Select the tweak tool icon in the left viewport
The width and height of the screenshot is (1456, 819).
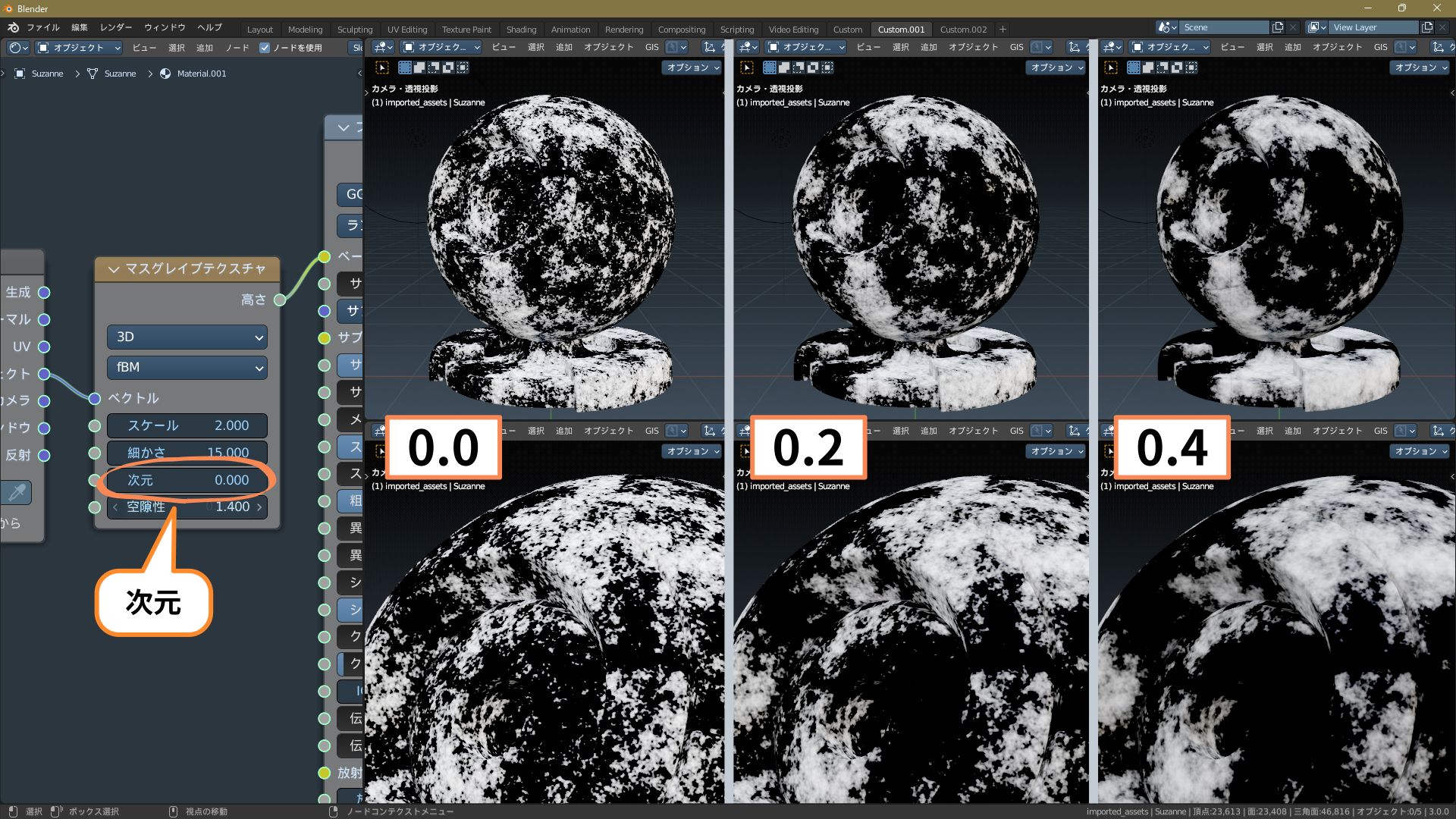pos(382,67)
